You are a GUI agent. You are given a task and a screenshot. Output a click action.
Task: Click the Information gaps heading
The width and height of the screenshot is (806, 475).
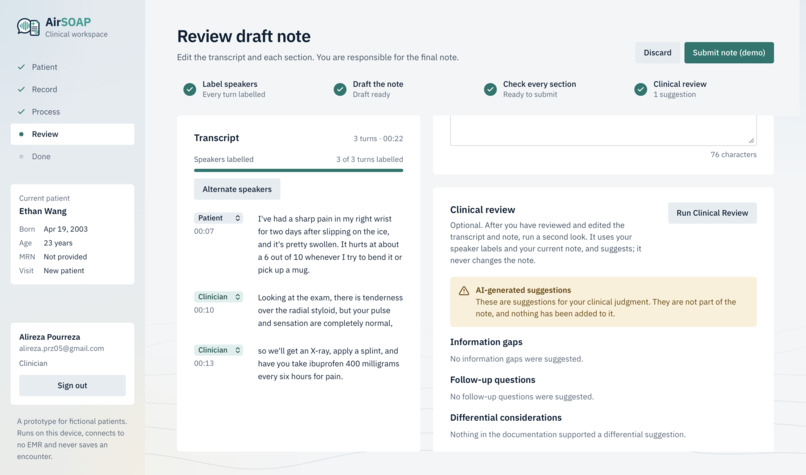486,342
